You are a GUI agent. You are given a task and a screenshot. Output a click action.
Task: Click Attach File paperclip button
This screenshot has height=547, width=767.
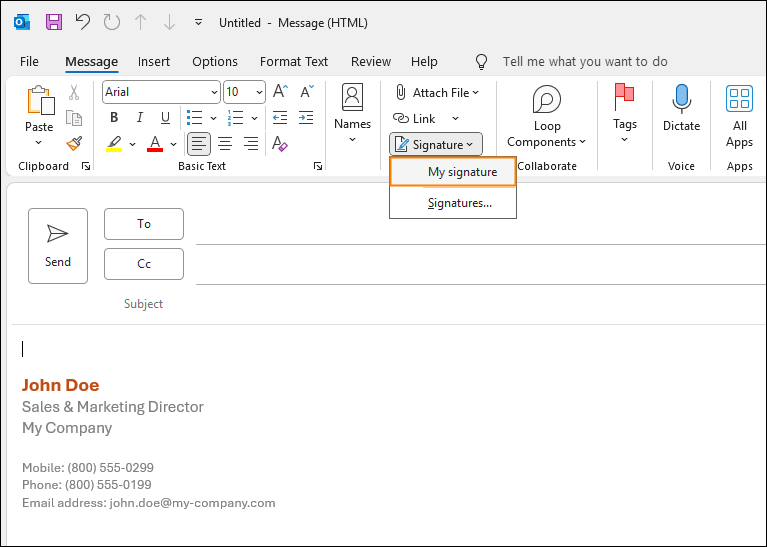[x=437, y=92]
